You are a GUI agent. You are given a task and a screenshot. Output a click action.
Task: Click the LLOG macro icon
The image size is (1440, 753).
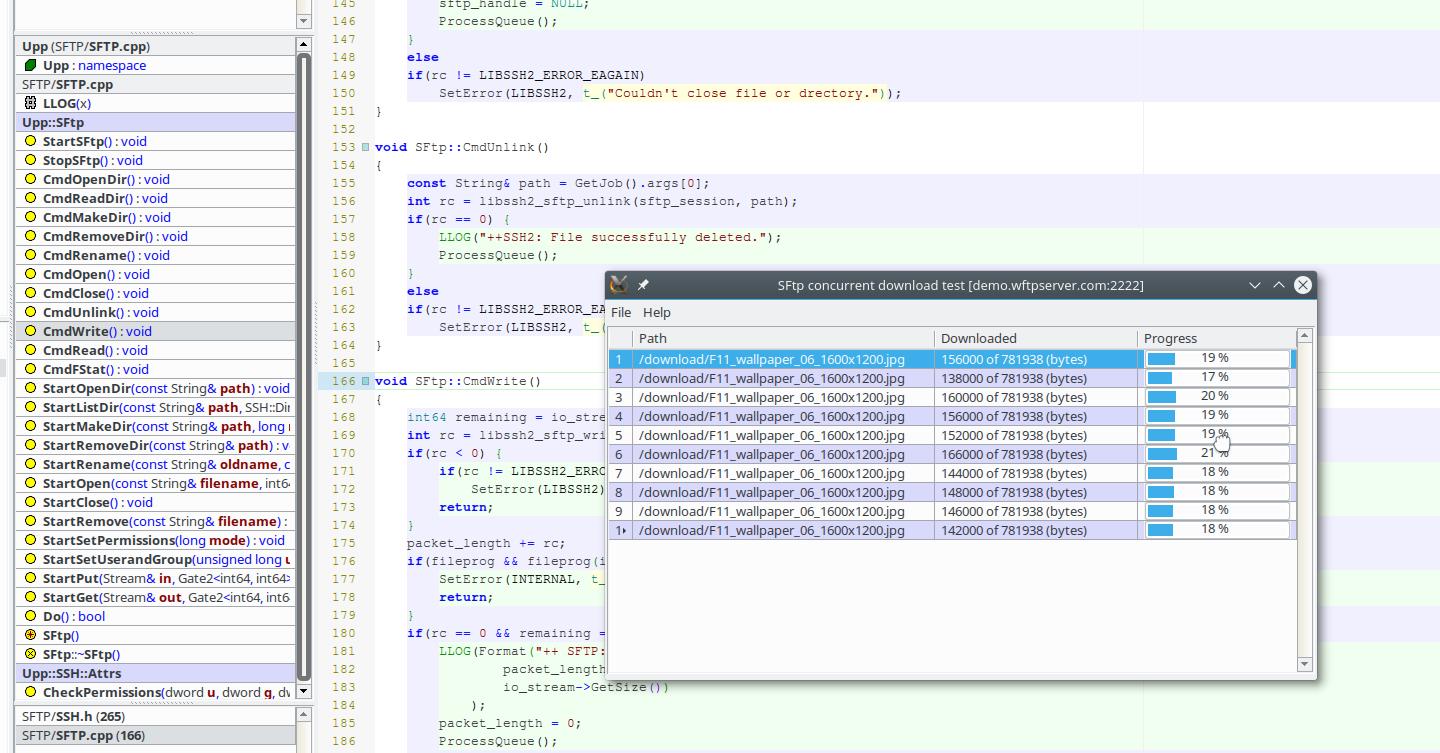click(x=30, y=103)
